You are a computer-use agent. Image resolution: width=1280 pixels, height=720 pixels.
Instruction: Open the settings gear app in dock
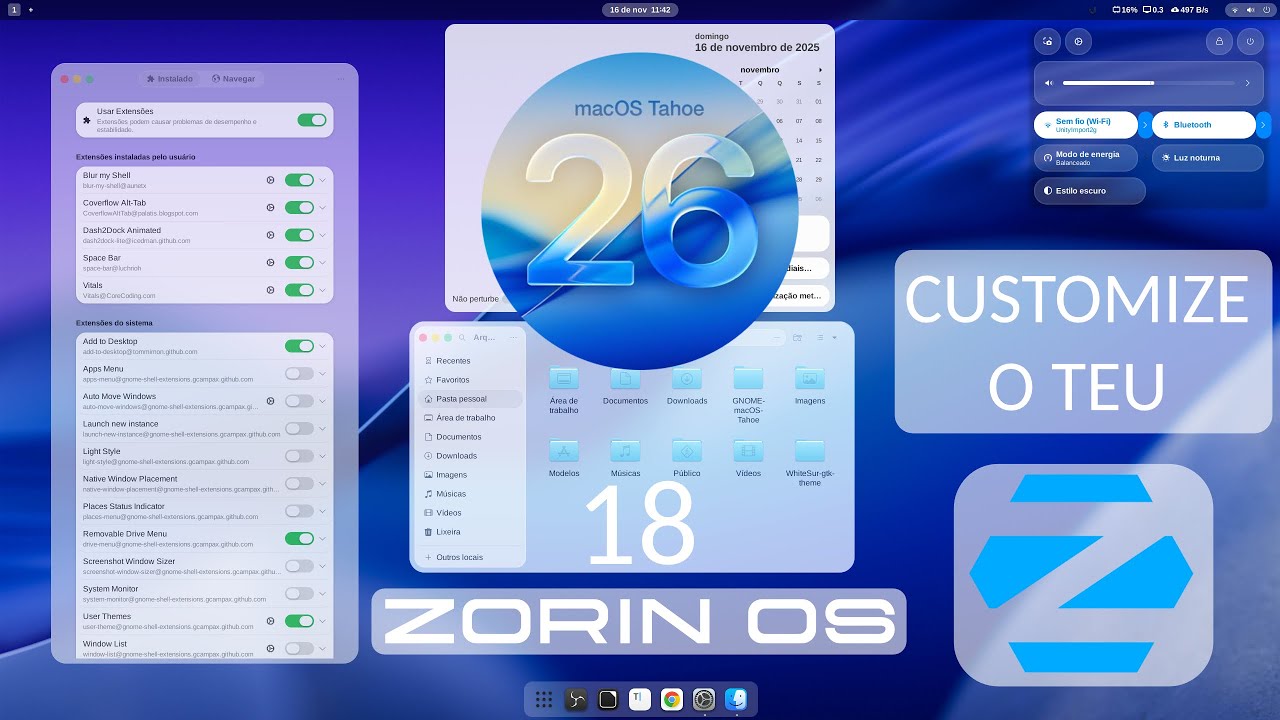click(x=704, y=700)
